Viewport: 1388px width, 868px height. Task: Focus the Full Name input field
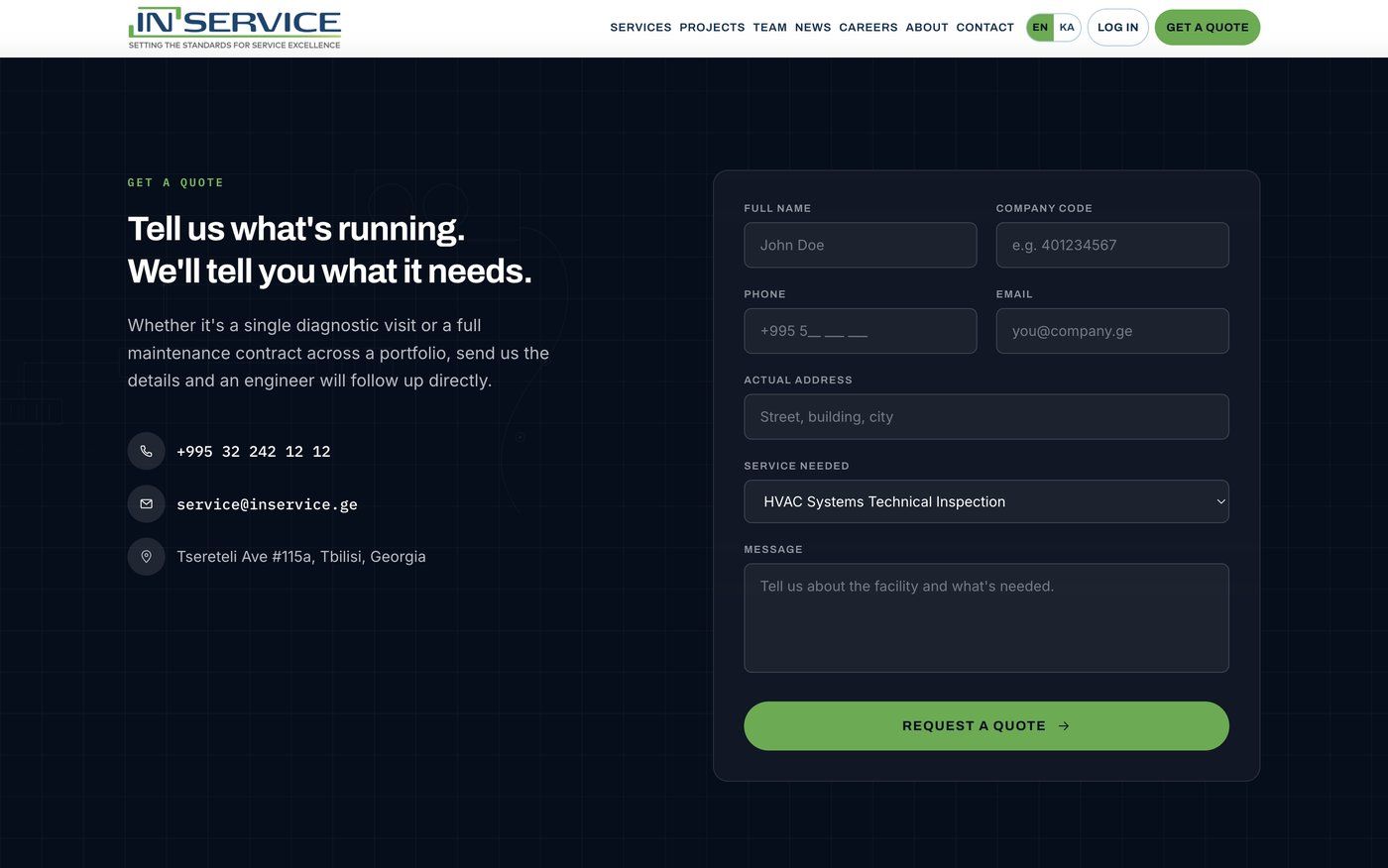coord(861,245)
